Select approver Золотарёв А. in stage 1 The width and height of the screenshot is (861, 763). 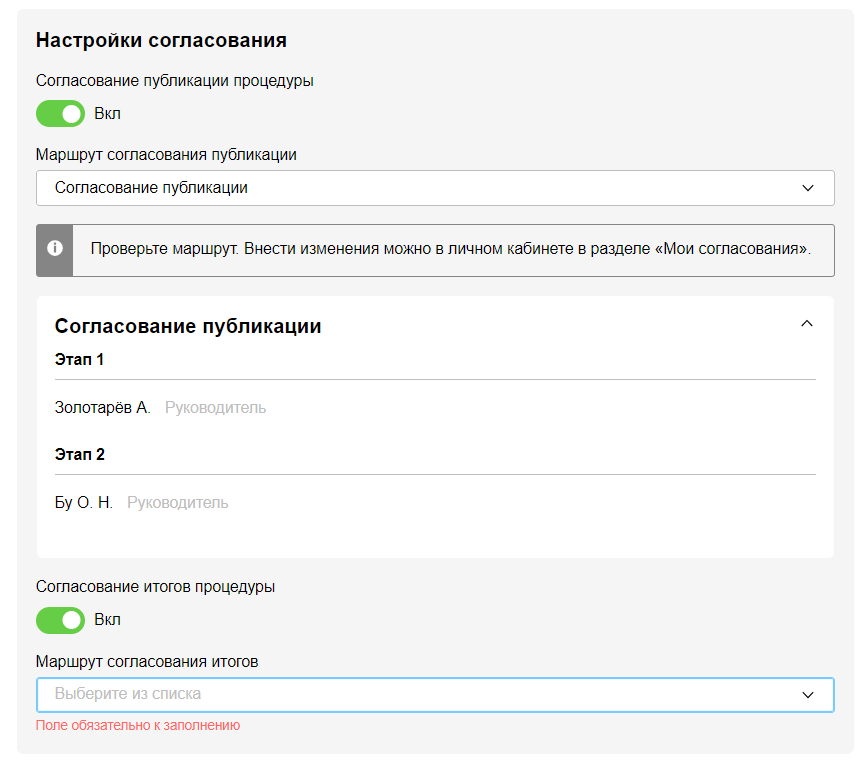point(102,408)
